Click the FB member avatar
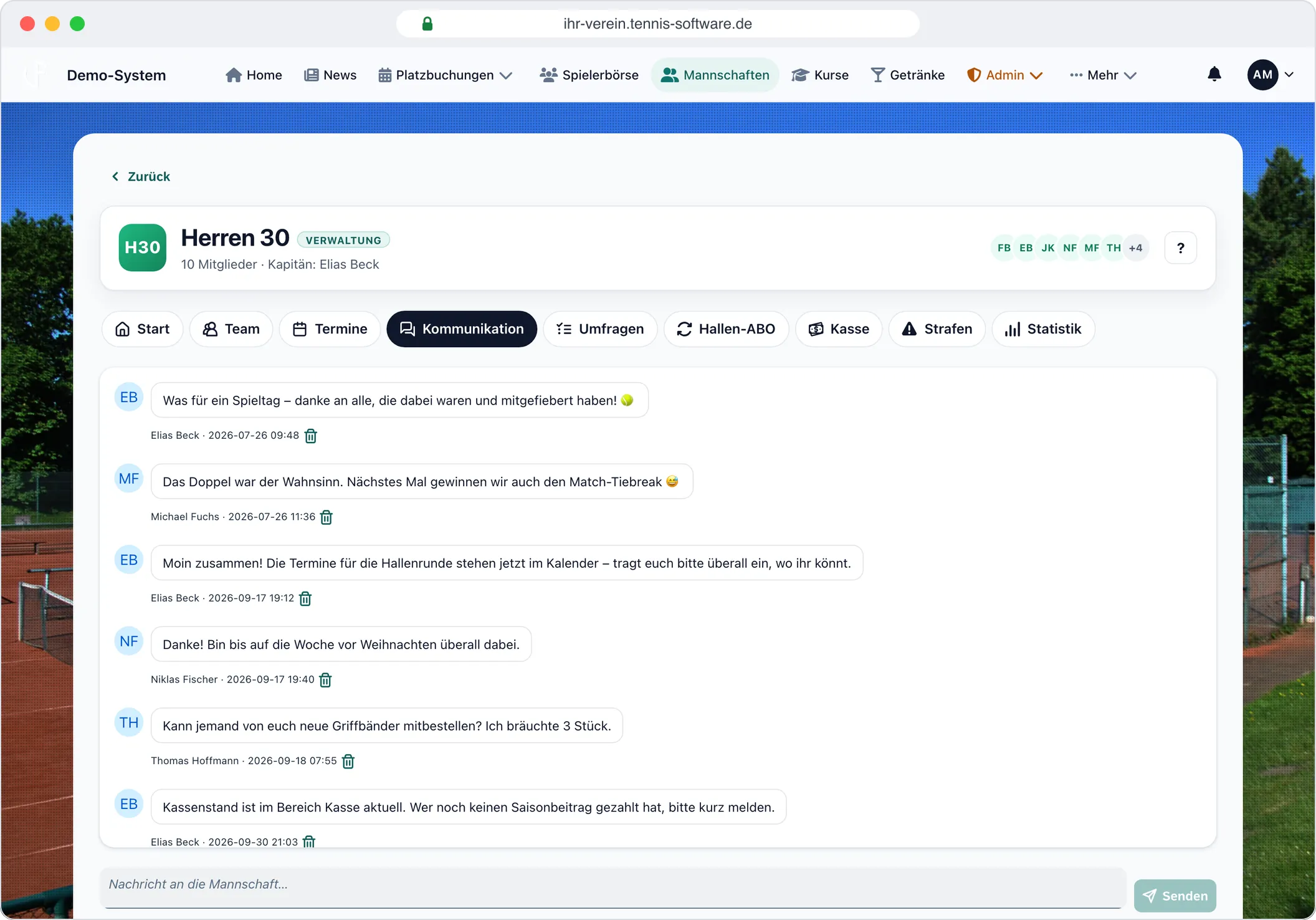 (1004, 248)
